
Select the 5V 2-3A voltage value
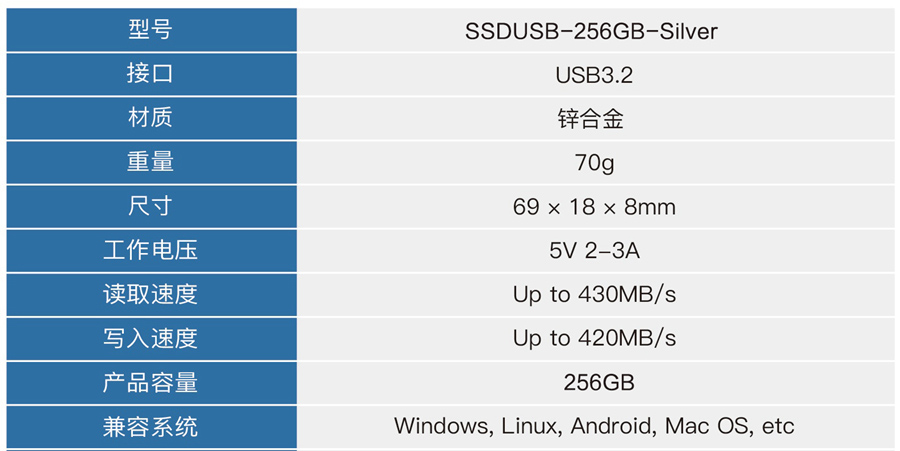(594, 251)
